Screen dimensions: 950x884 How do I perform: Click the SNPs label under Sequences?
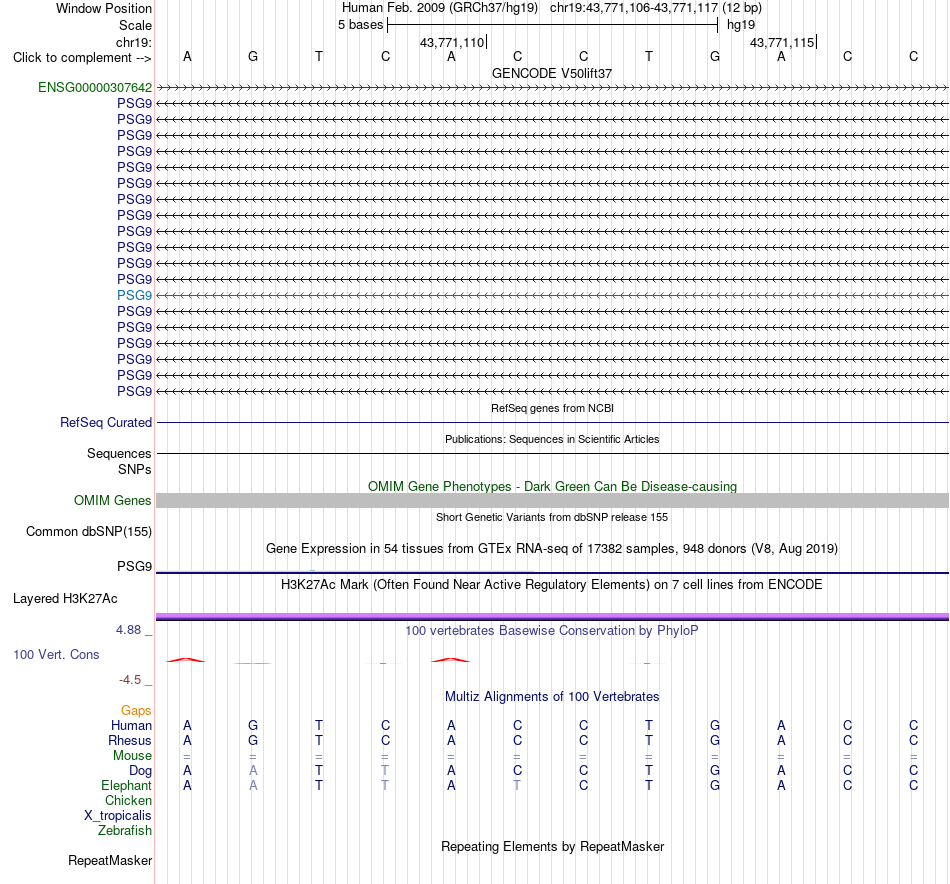[135, 470]
